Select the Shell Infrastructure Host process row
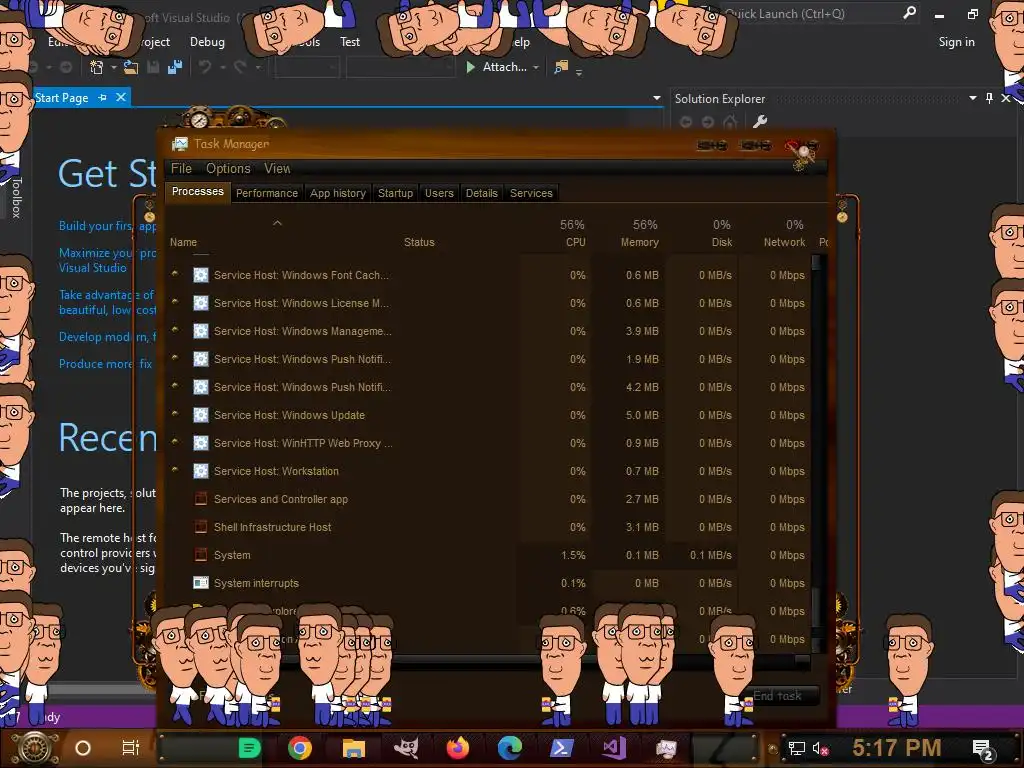Viewport: 1024px width, 768px height. point(488,527)
